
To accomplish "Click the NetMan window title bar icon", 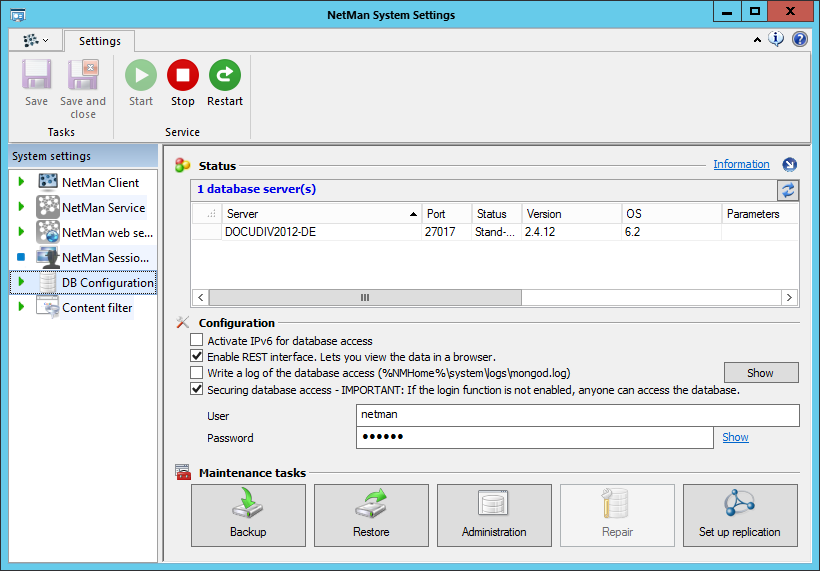I will tap(18, 15).
